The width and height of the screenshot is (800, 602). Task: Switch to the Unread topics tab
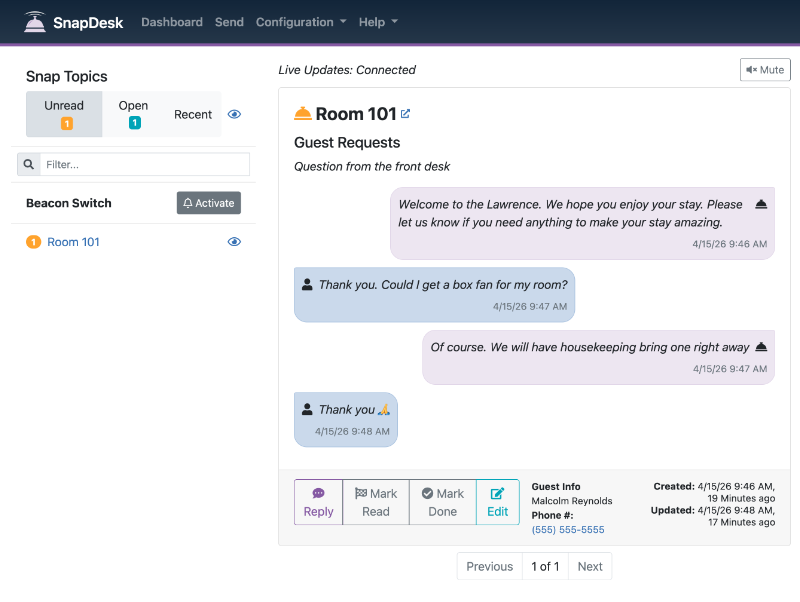click(64, 114)
